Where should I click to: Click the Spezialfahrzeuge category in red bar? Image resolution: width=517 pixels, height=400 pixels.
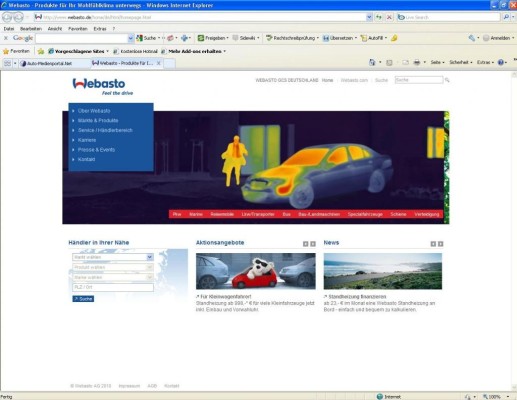[365, 214]
